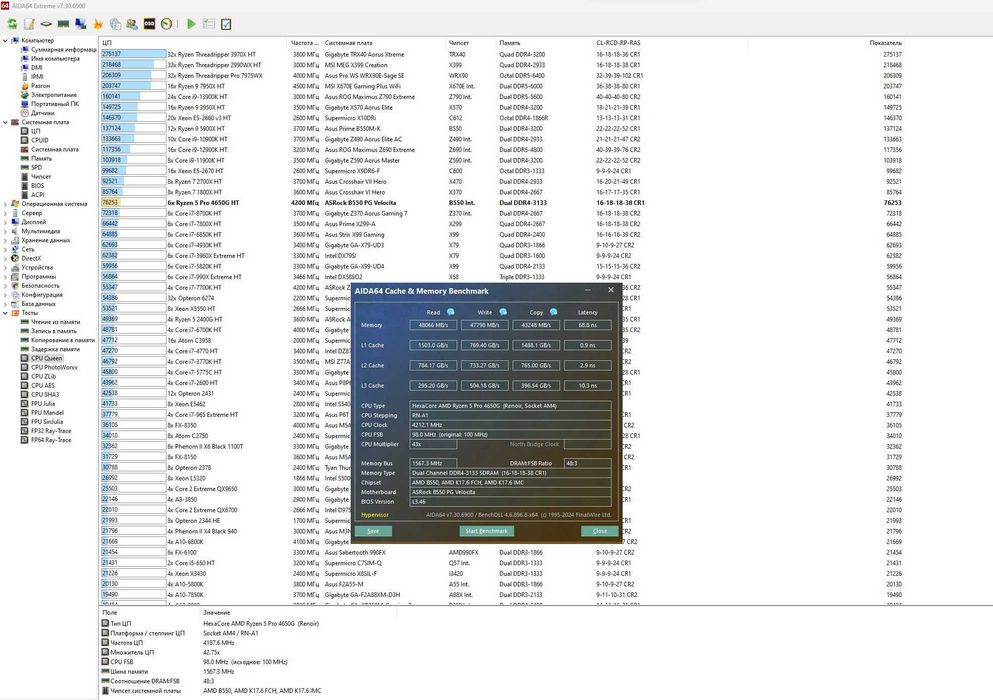Click the gauge clock toolbar icon
Viewport: 993px width, 700px height.
[x=166, y=24]
